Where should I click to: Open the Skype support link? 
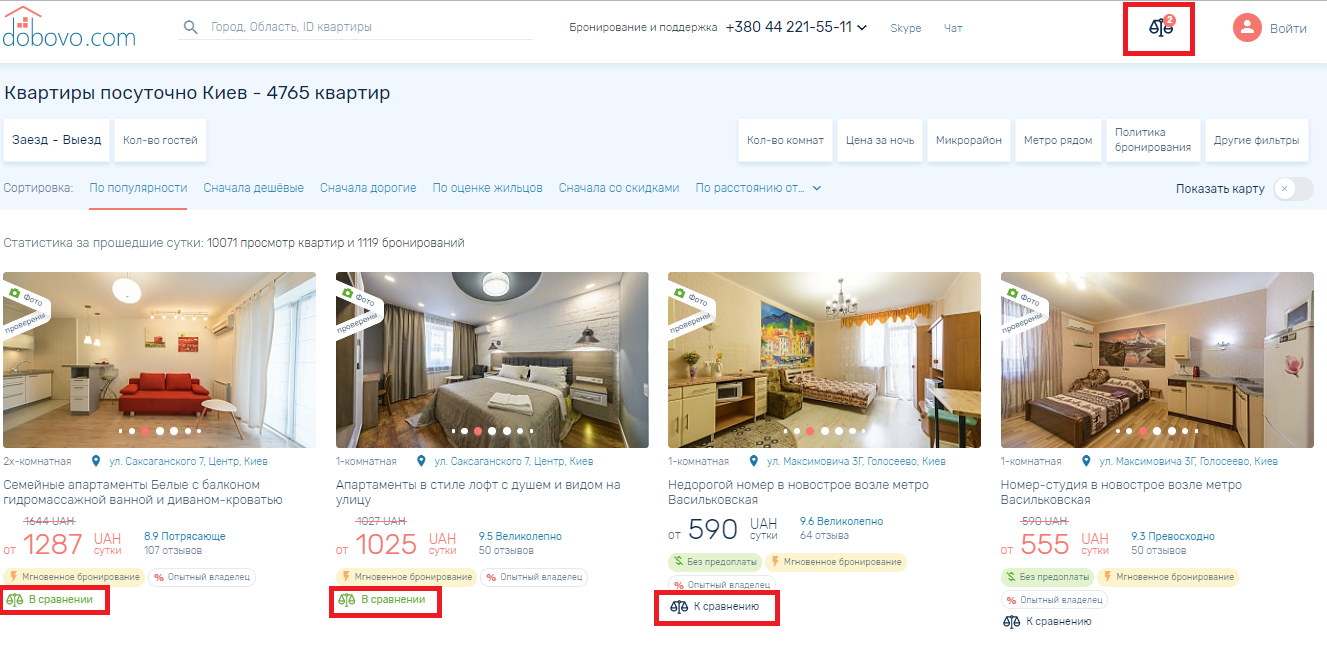(x=906, y=28)
